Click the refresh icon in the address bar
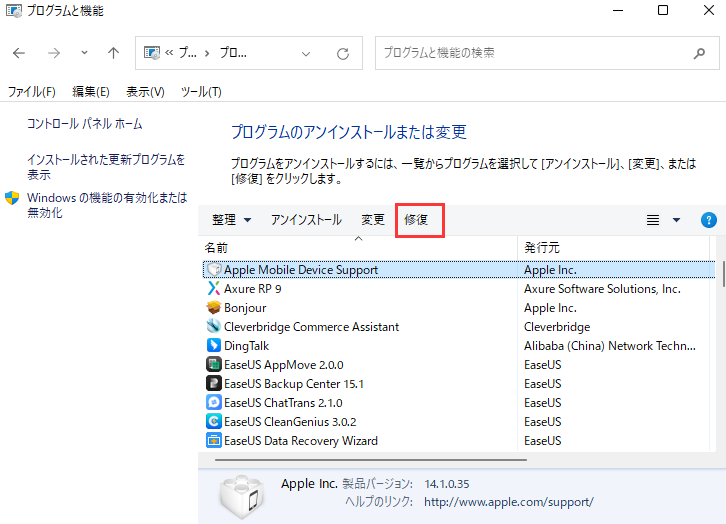Image resolution: width=726 pixels, height=524 pixels. click(343, 53)
